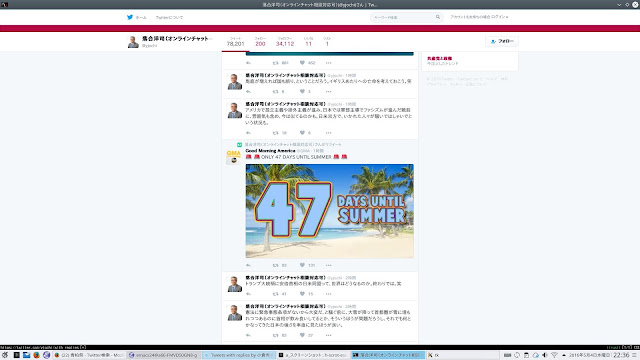Open more menu on last tweet
640x360 pixels.
329,335
